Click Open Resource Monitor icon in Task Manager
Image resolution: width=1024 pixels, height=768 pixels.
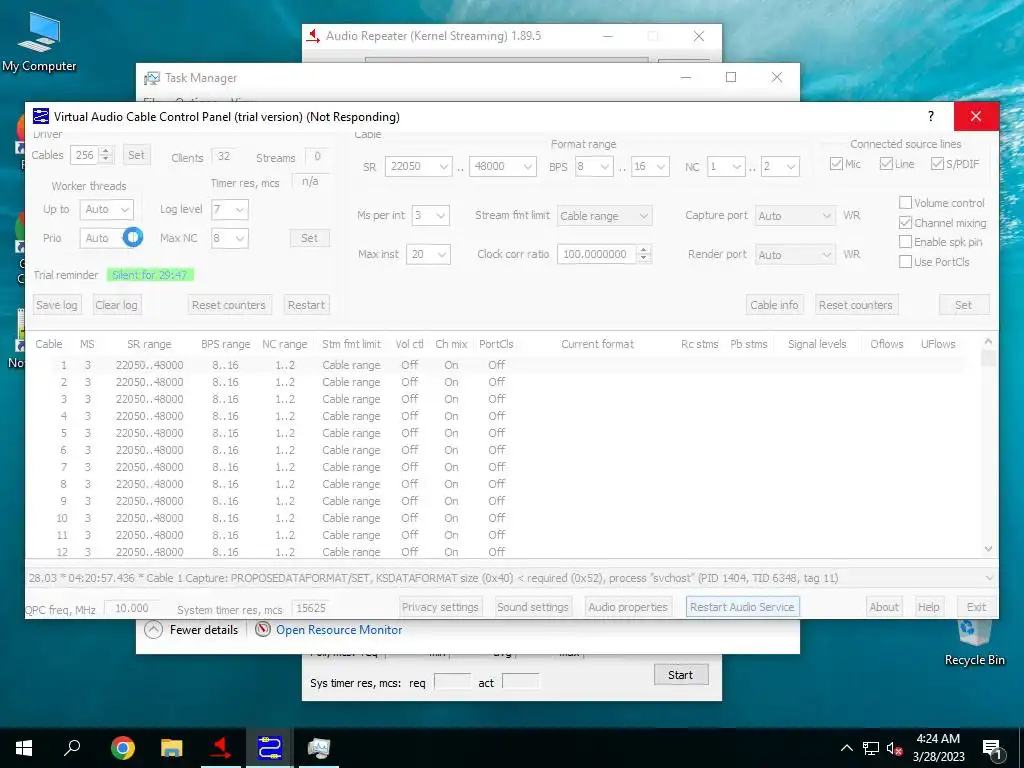(263, 630)
